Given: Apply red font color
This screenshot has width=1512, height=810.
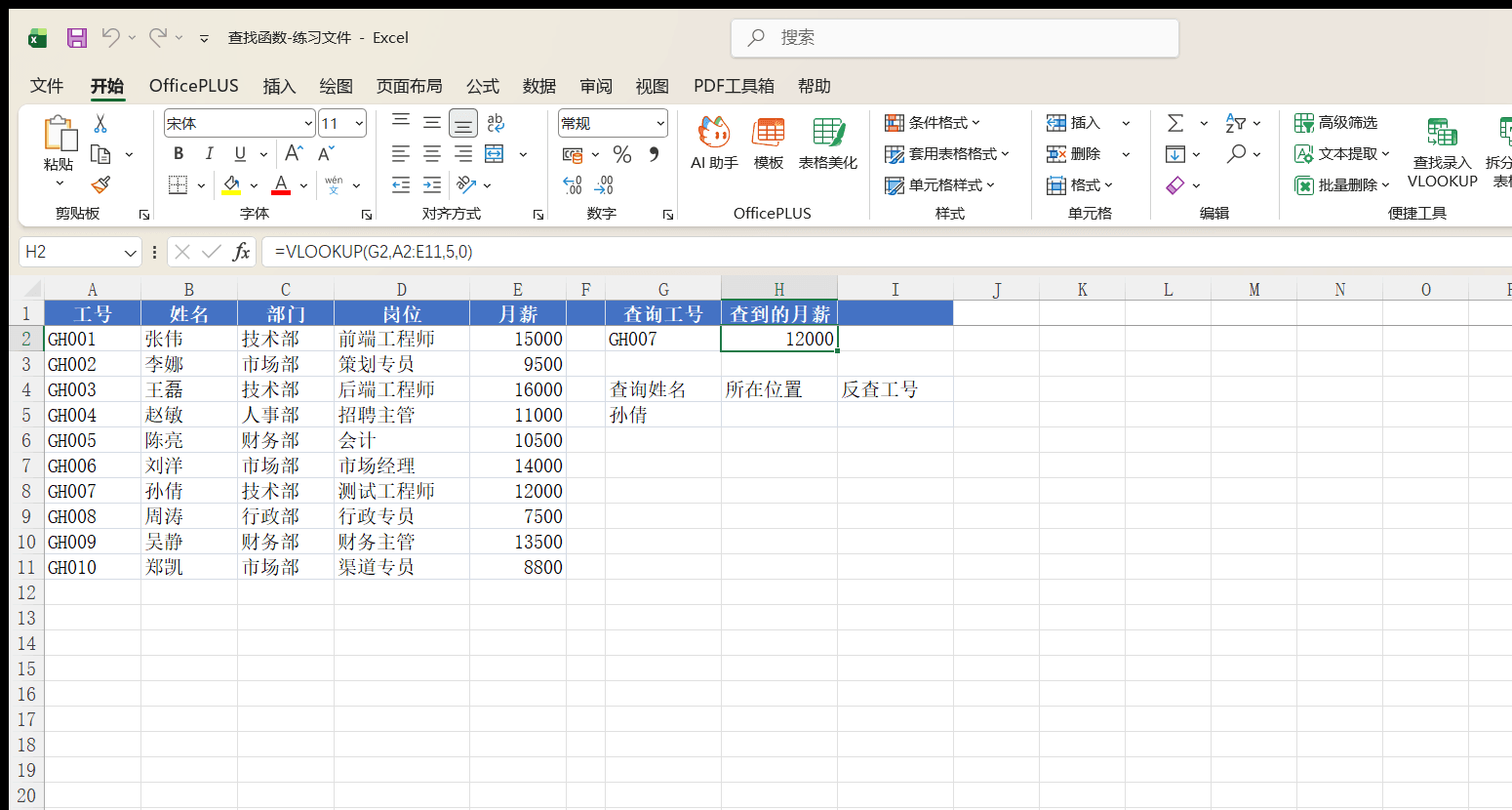Looking at the screenshot, I should pos(281,184).
